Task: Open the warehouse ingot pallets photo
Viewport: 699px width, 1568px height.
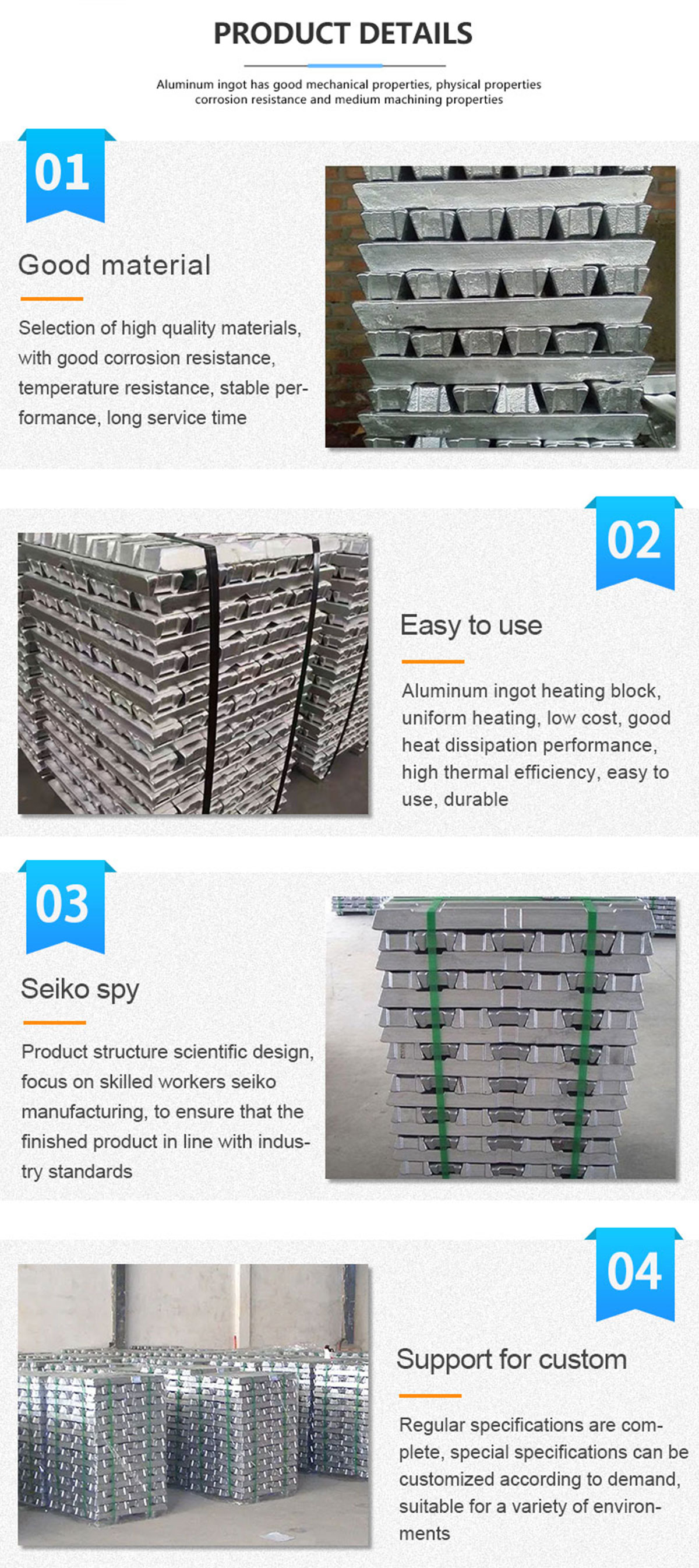Action: click(x=193, y=1405)
